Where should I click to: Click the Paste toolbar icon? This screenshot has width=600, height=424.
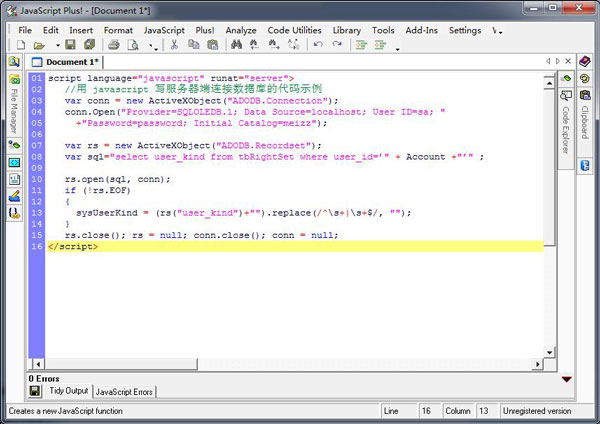(212, 45)
